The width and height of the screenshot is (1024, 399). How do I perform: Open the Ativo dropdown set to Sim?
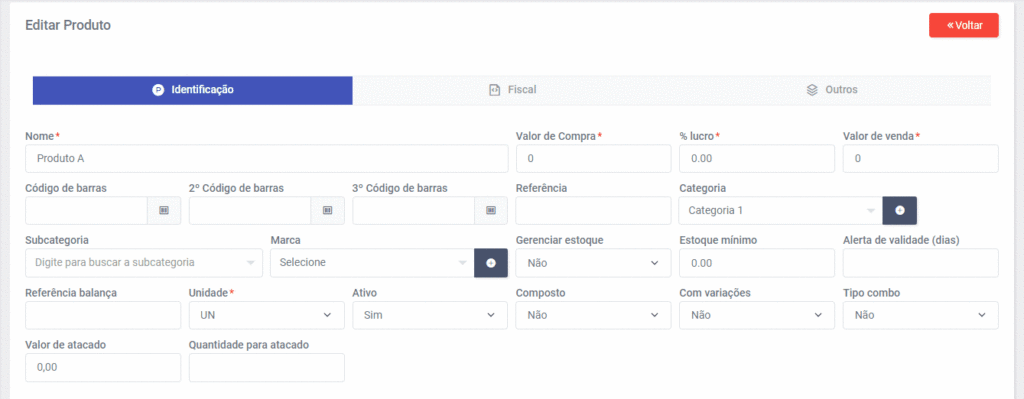pos(430,315)
